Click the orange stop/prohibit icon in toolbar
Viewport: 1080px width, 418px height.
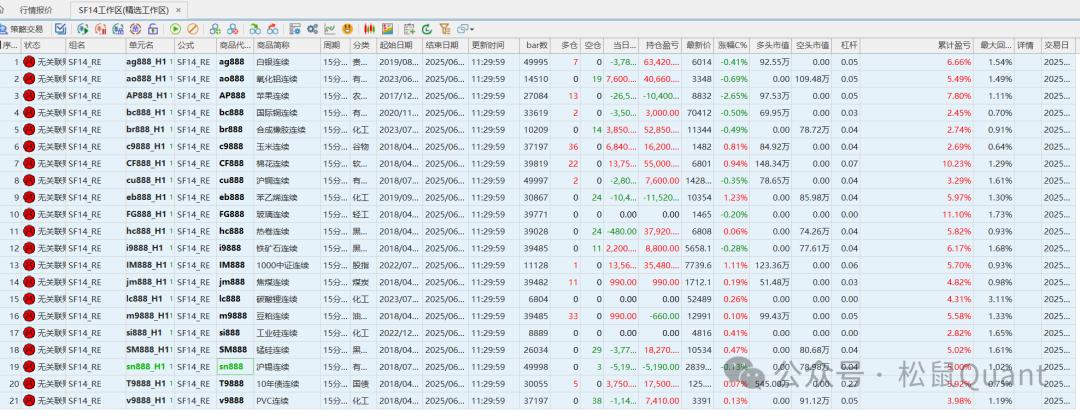pyautogui.click(x=192, y=29)
